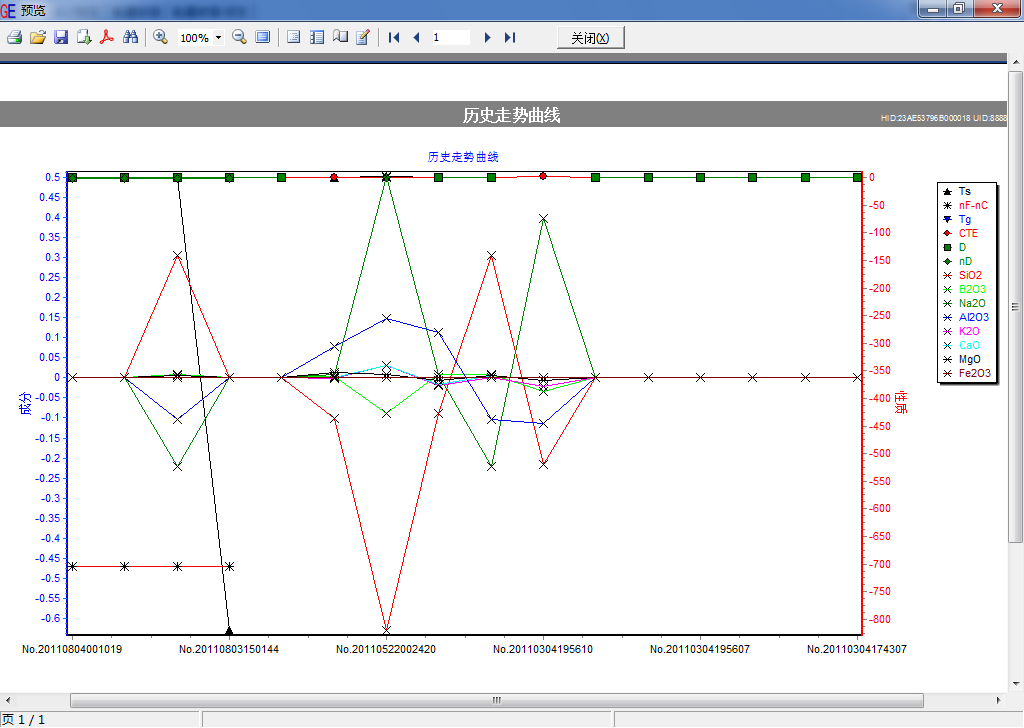The image size is (1024, 728).
Task: Click axis label No.20110304195610
Action: pos(543,649)
